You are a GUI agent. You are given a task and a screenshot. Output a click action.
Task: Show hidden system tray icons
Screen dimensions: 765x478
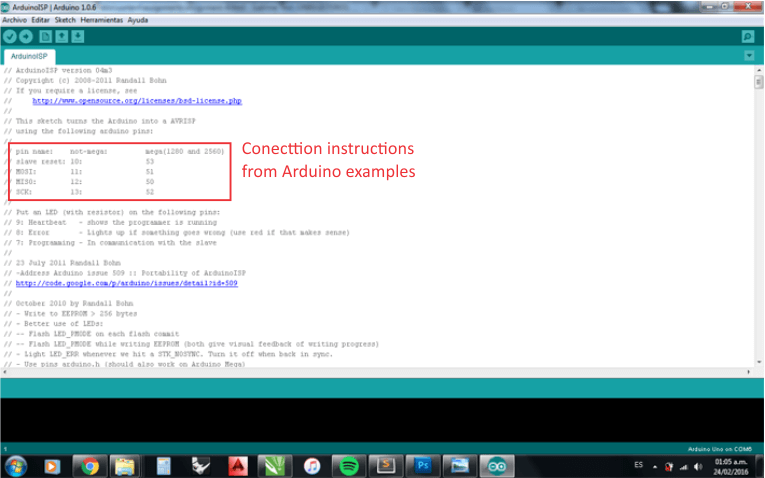(x=655, y=467)
